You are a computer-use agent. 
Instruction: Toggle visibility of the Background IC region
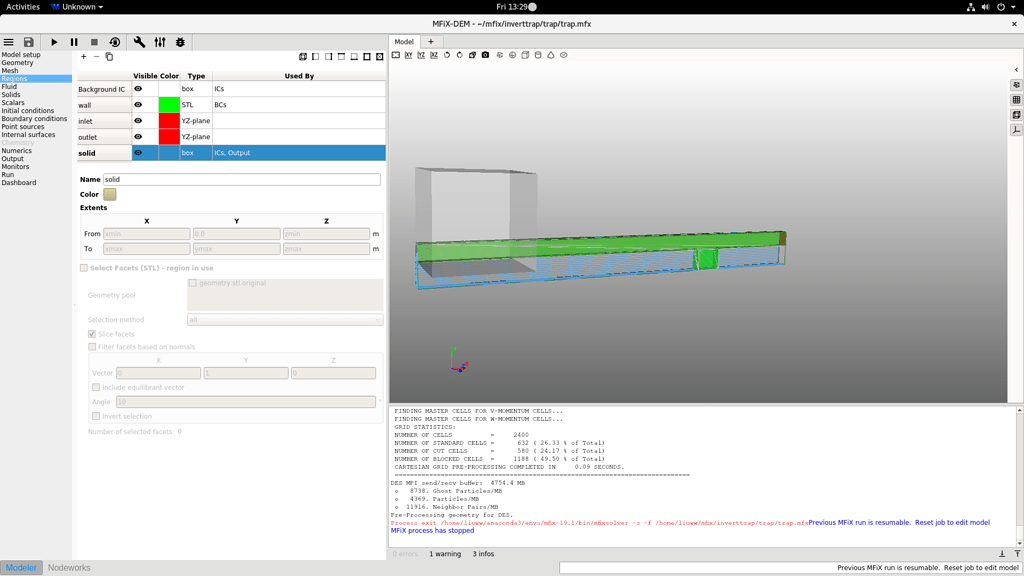point(138,89)
